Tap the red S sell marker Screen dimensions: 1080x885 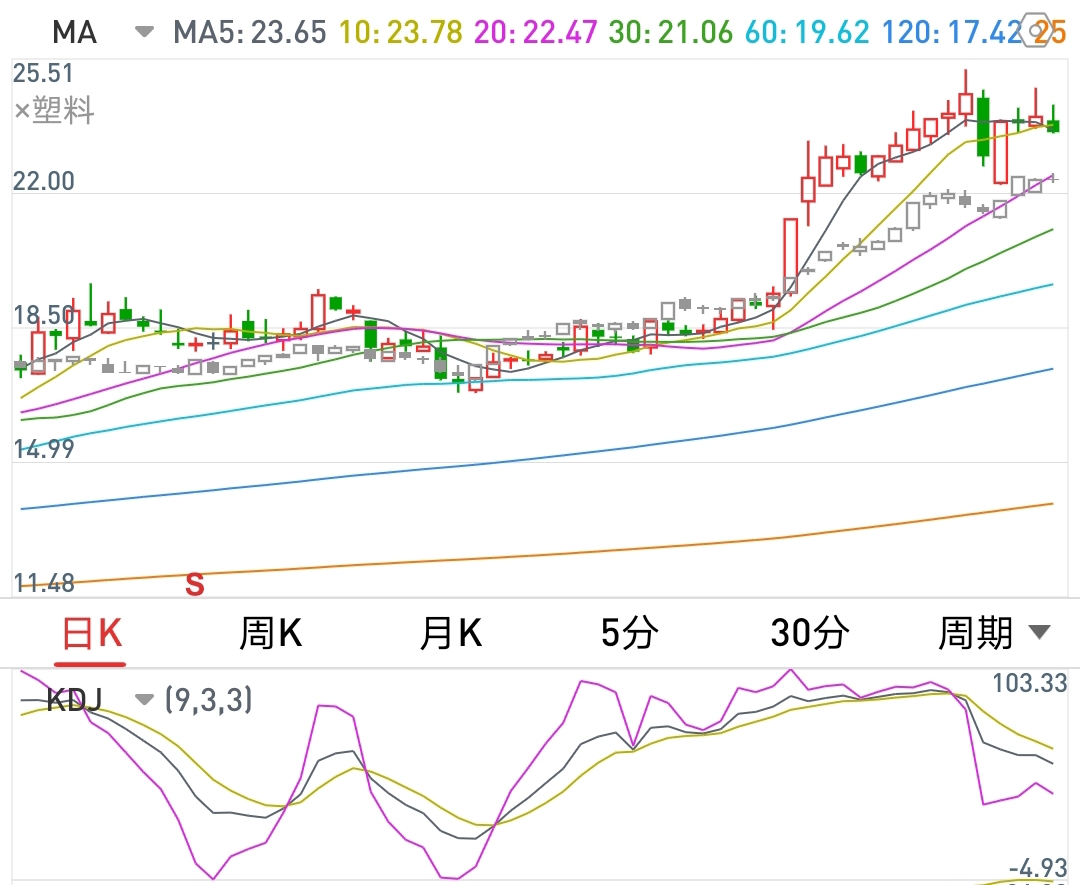(195, 584)
